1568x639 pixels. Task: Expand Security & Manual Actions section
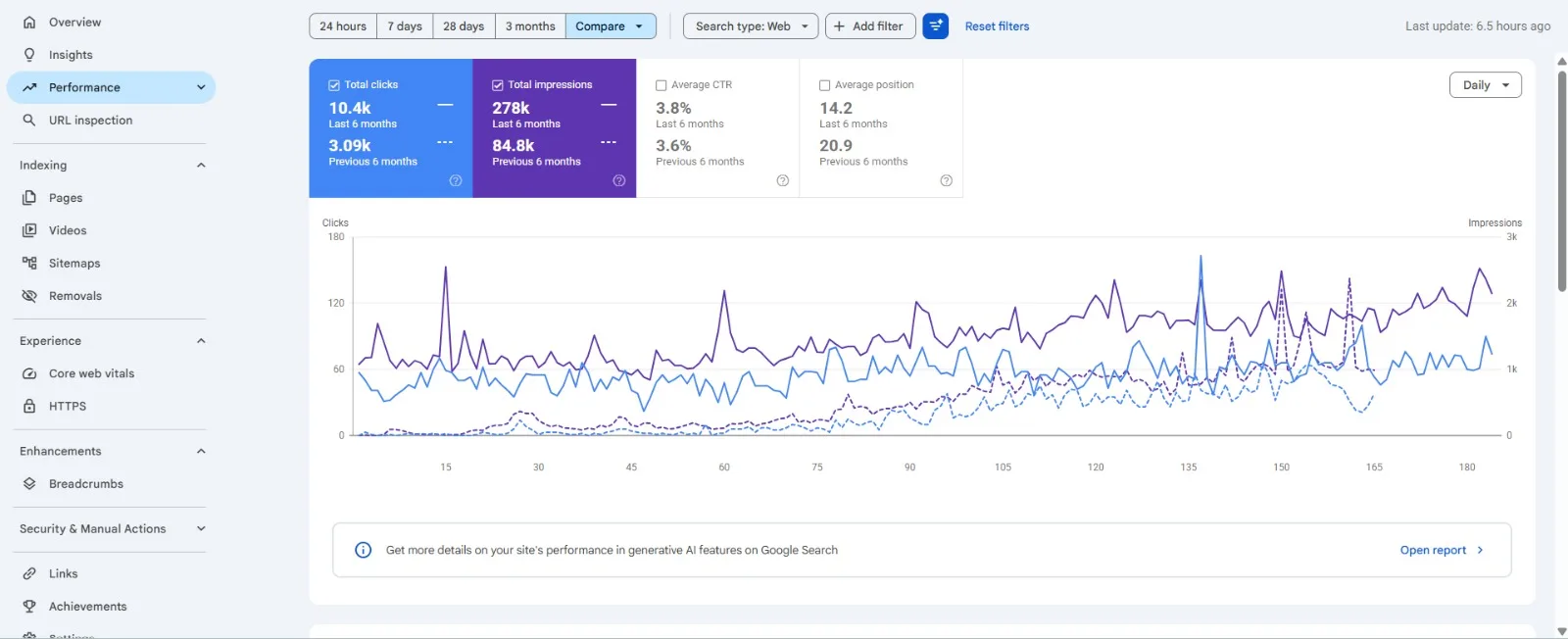[201, 528]
